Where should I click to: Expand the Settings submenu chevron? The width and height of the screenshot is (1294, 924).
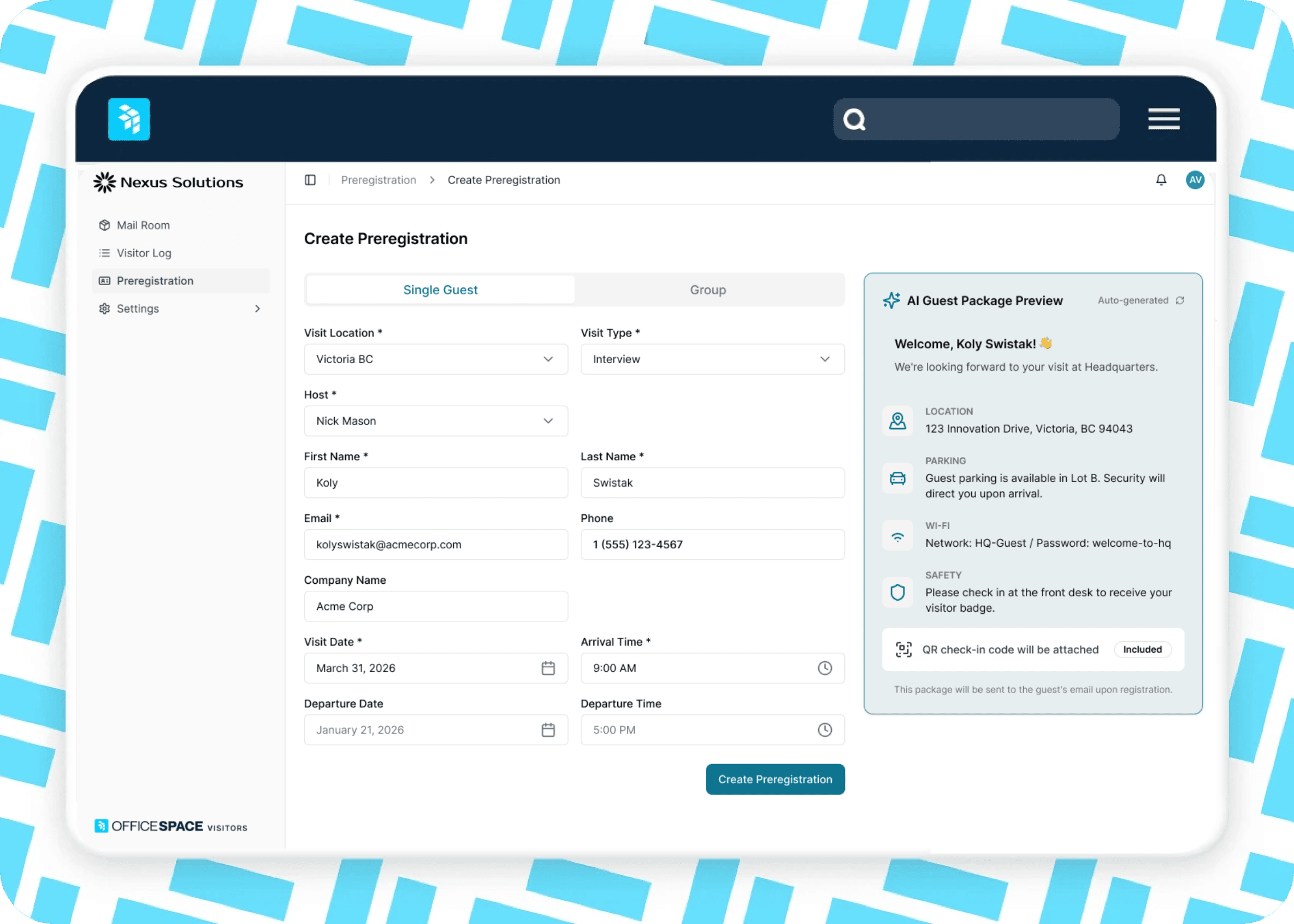point(258,309)
